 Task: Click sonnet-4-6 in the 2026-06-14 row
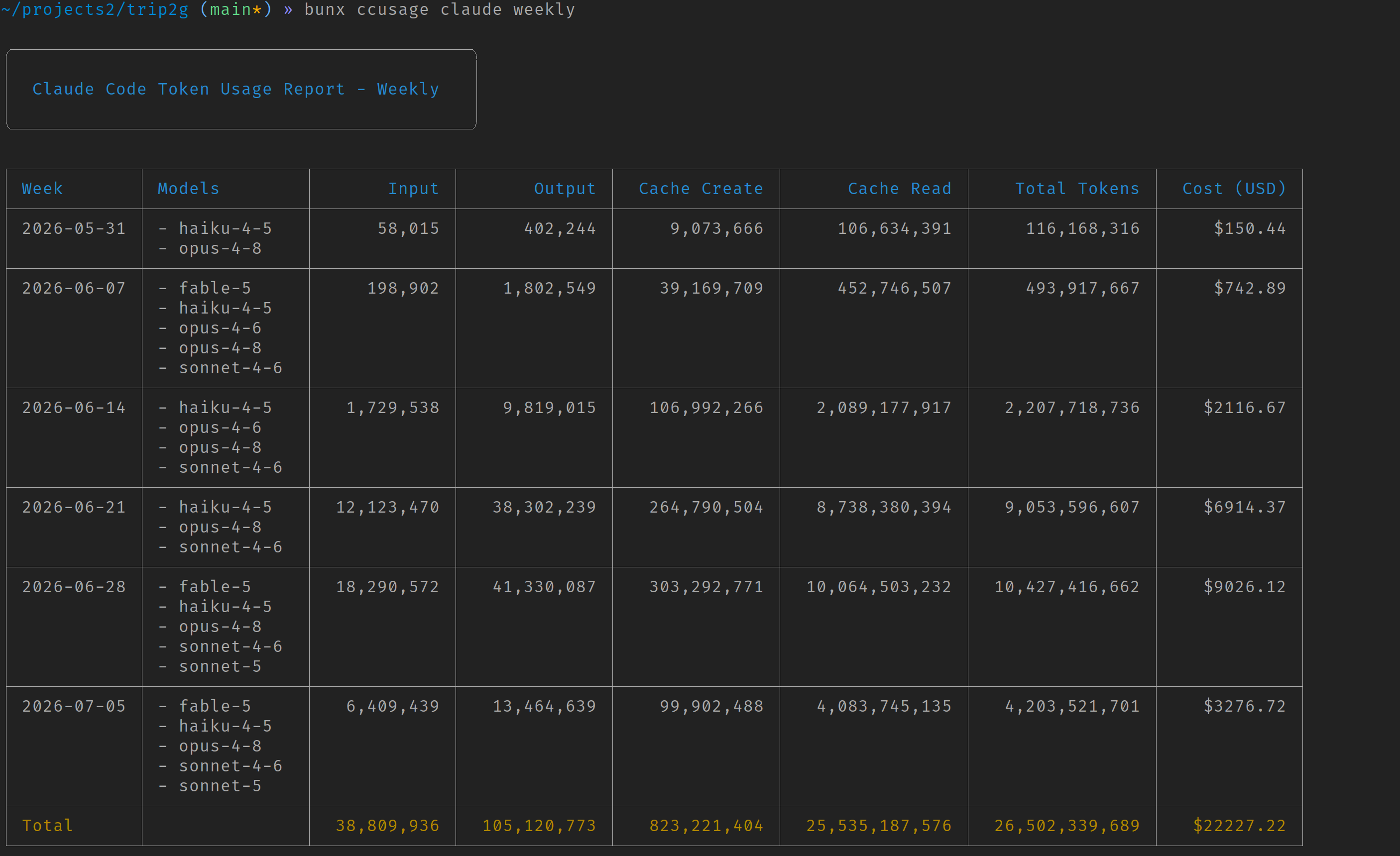click(231, 467)
